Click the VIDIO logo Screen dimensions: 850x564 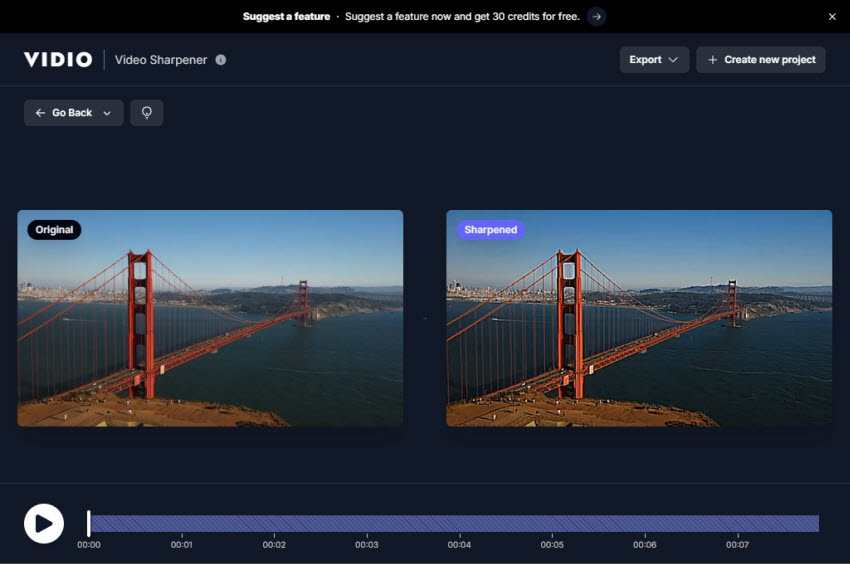coord(58,60)
